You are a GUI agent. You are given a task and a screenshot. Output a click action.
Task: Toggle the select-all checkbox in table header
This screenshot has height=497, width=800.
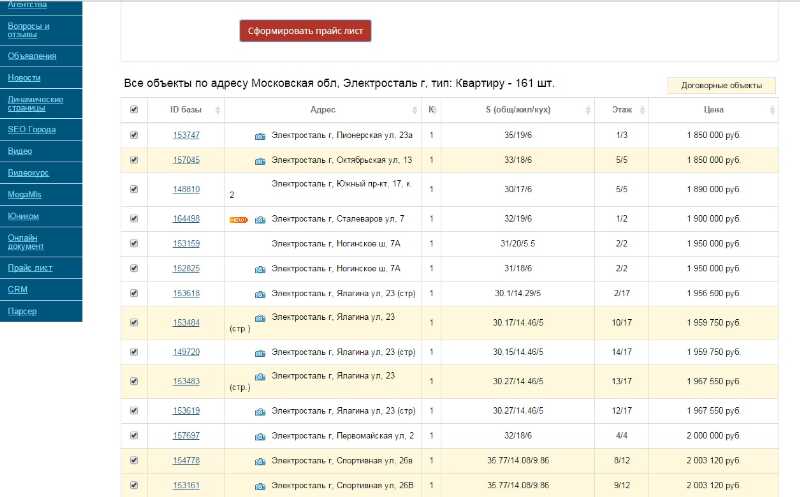(134, 109)
